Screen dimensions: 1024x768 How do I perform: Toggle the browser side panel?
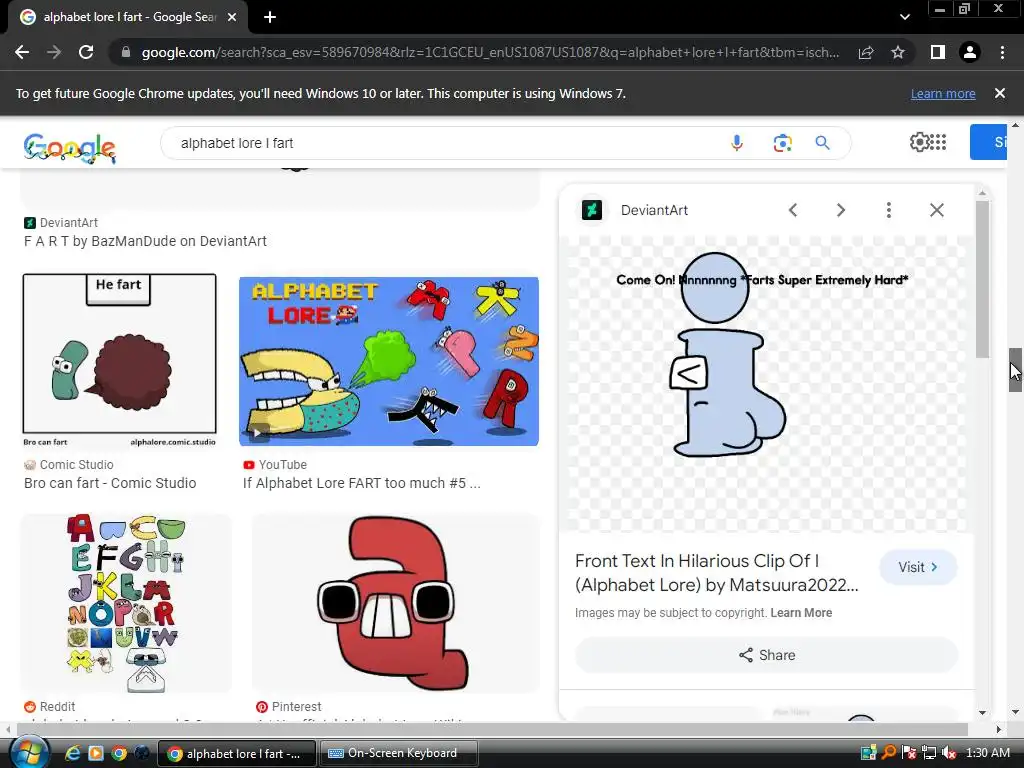click(x=937, y=52)
